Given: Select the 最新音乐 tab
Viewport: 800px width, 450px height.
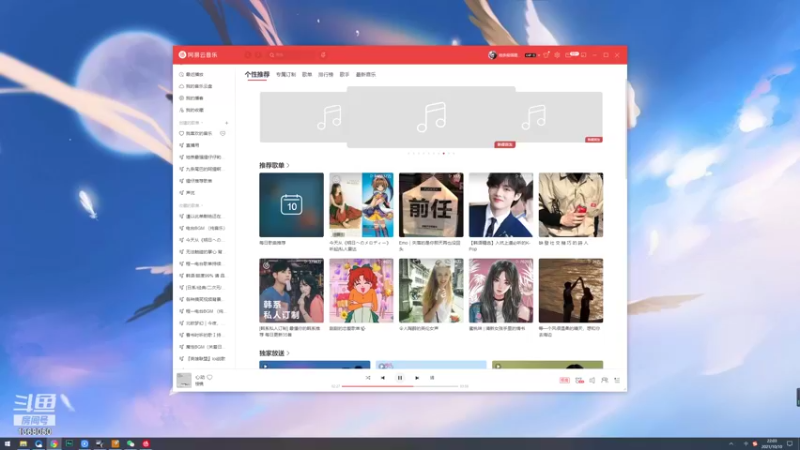Looking at the screenshot, I should [x=365, y=74].
